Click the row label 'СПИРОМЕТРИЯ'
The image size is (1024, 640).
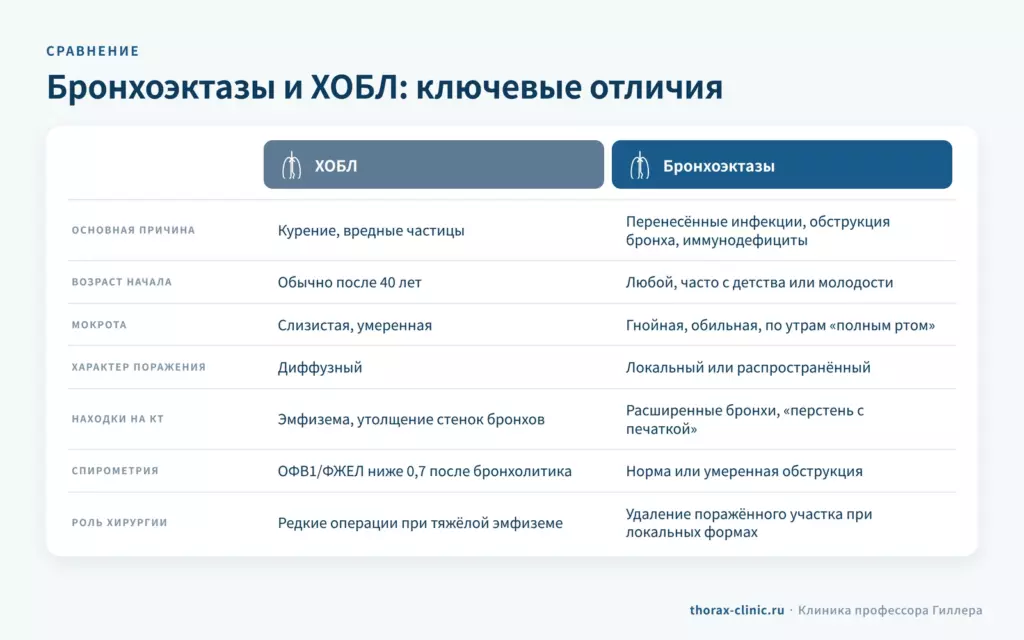click(115, 471)
